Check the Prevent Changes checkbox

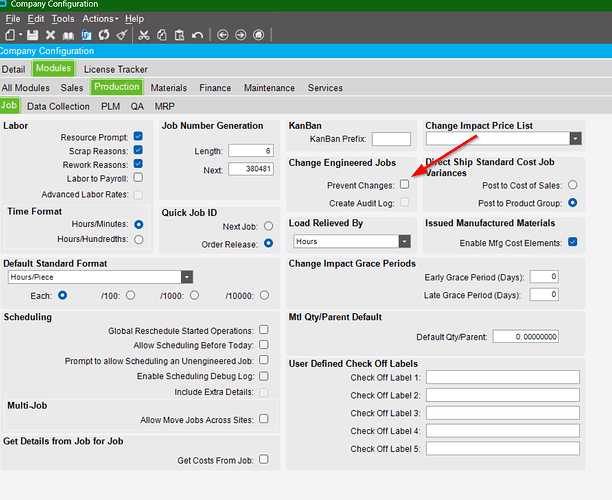coord(405,184)
